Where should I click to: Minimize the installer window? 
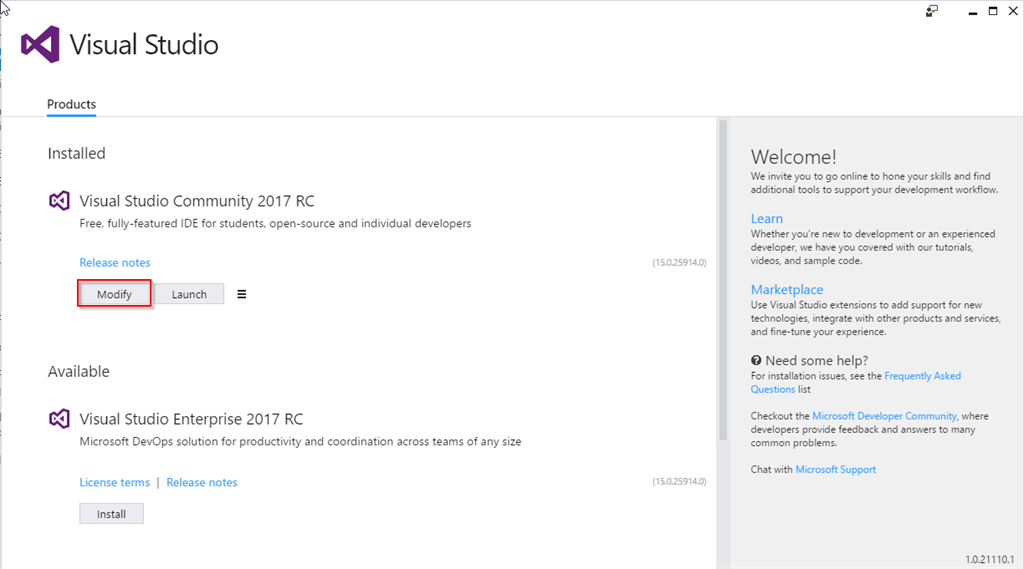[972, 11]
